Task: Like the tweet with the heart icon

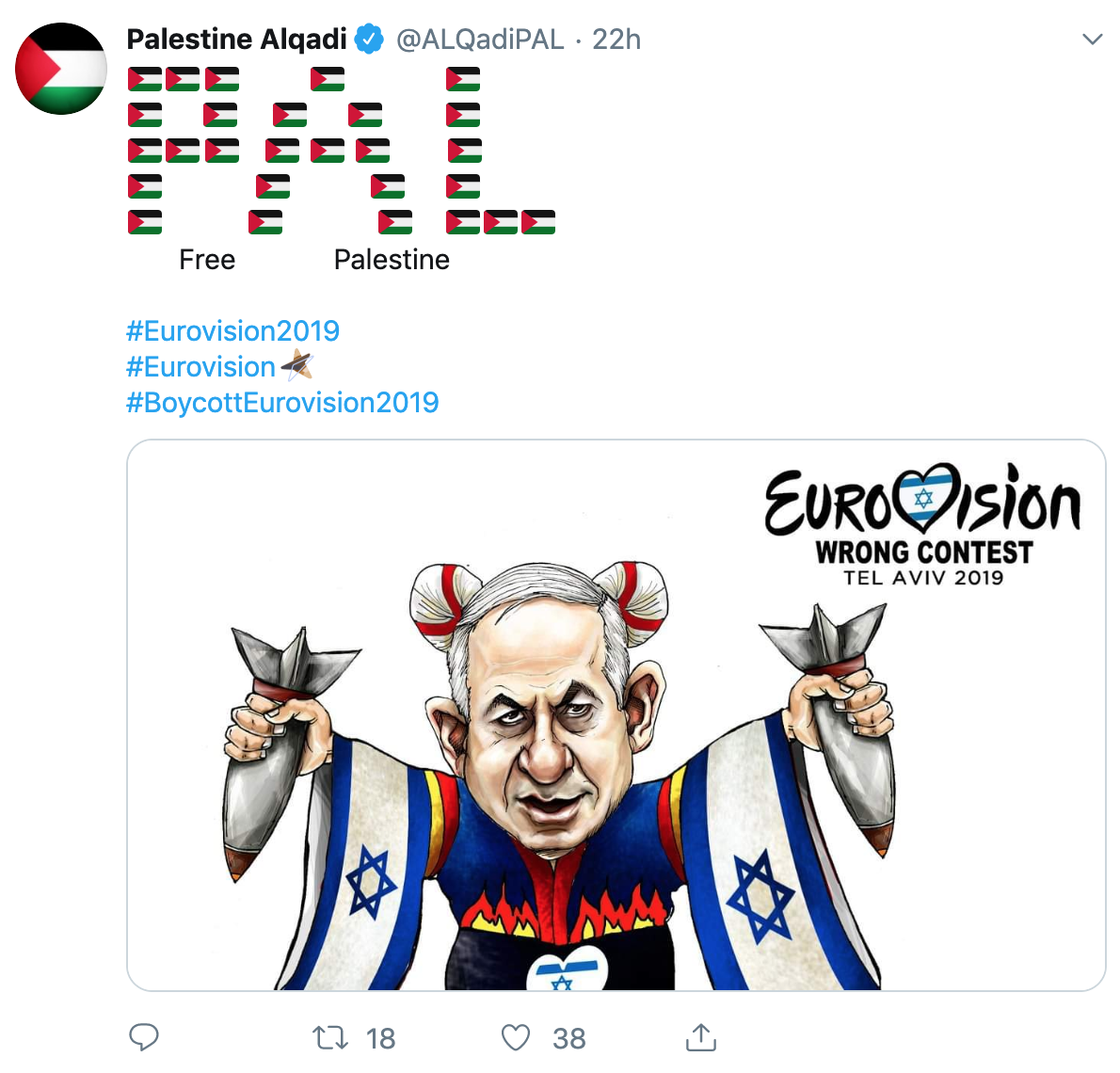Action: point(516,1037)
